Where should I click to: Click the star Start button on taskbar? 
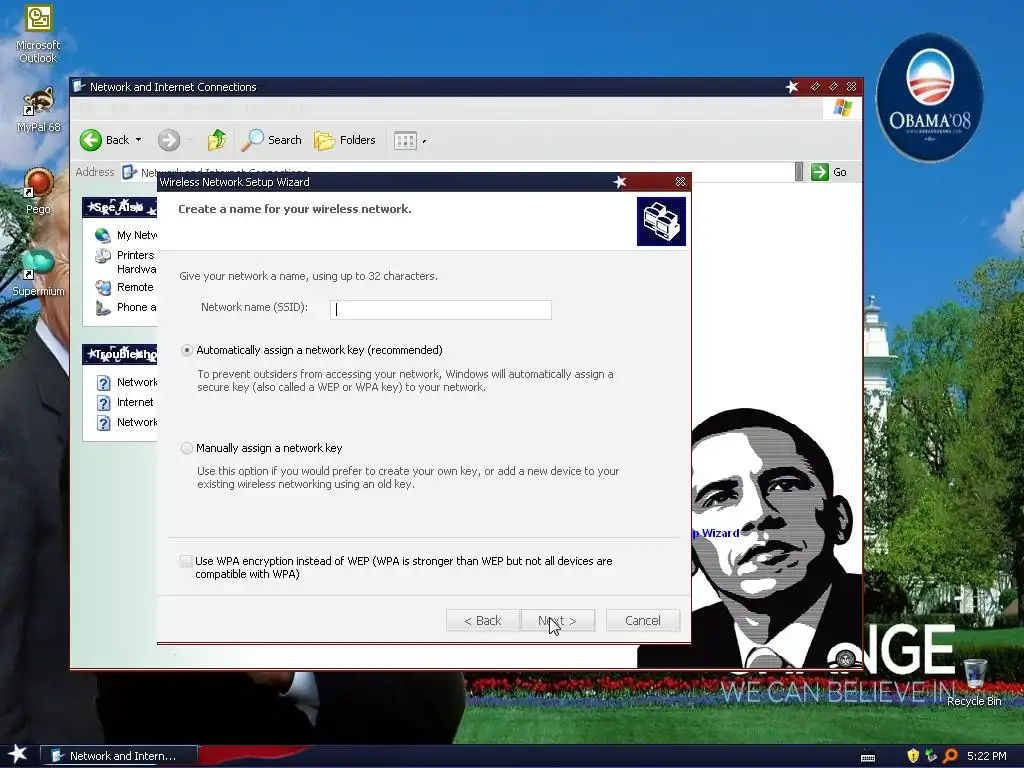coord(17,754)
